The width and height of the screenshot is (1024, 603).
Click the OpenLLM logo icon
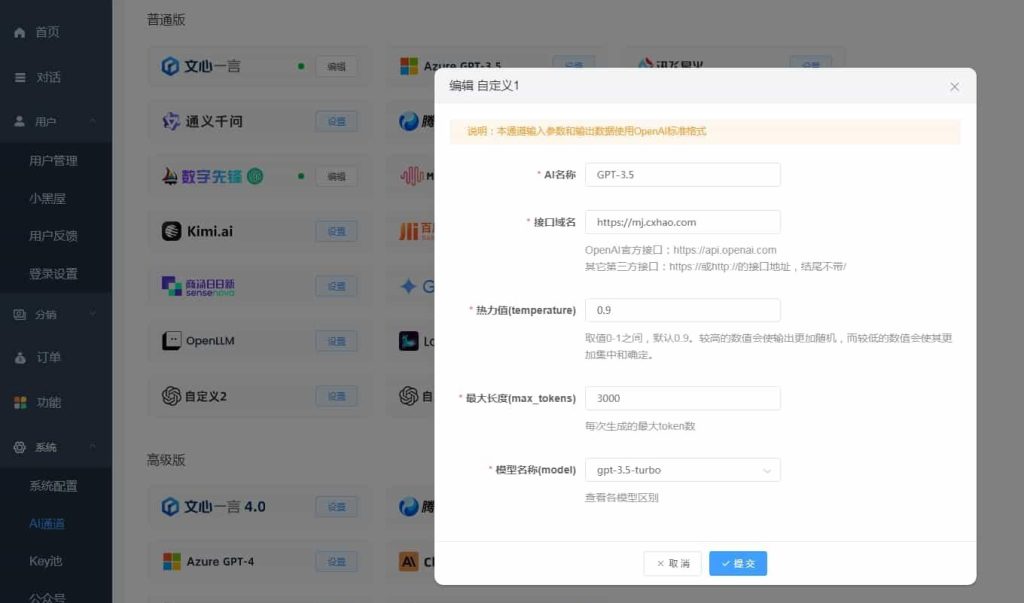(x=171, y=340)
